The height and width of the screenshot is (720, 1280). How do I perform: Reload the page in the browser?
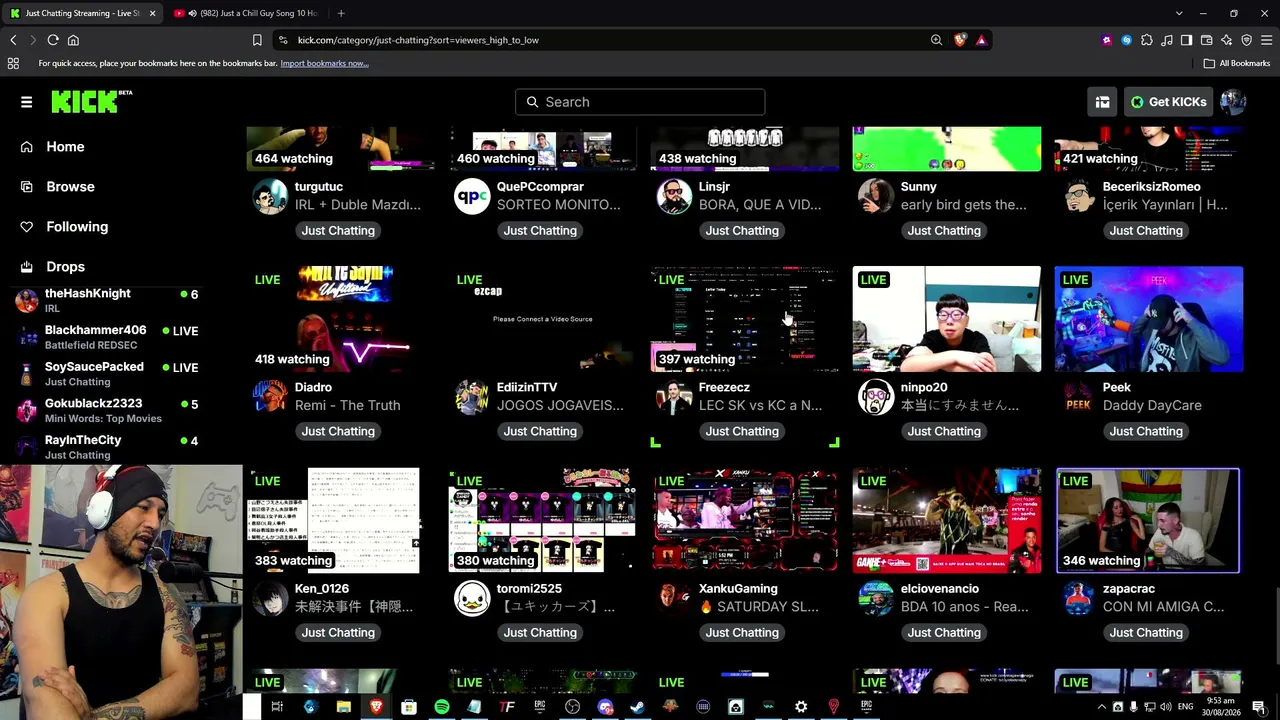(x=53, y=40)
